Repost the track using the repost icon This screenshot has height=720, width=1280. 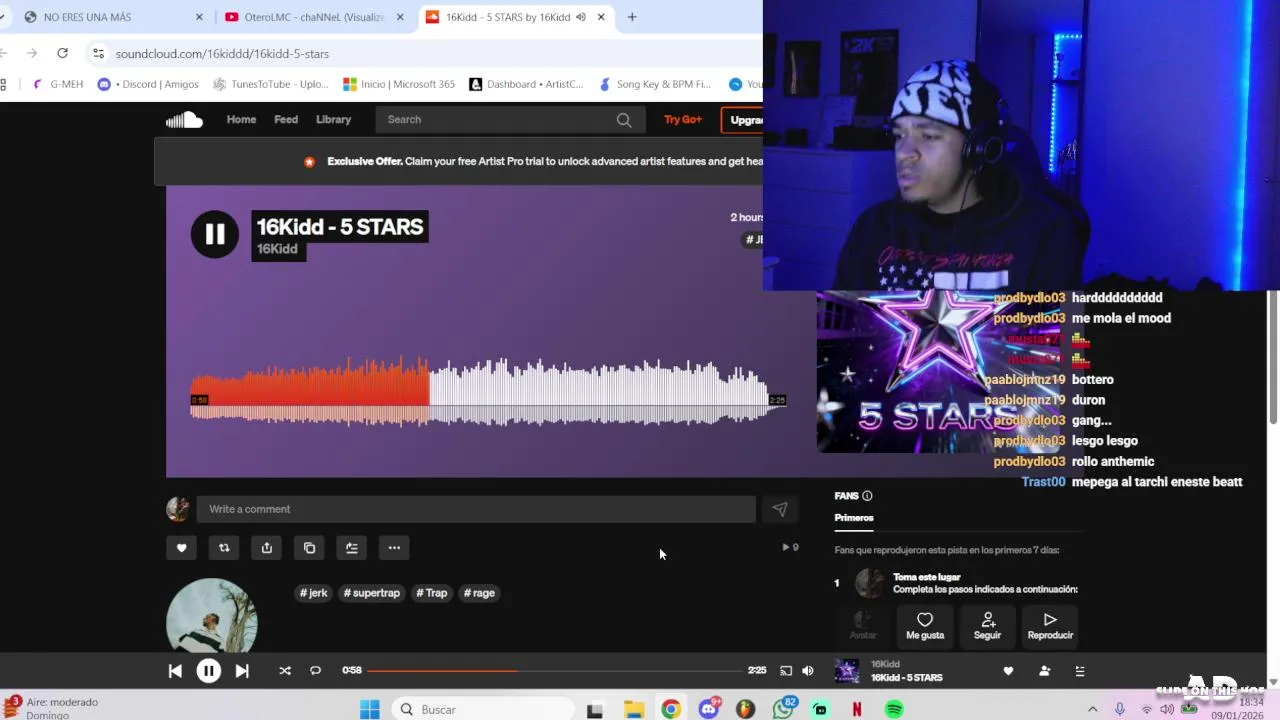click(x=224, y=548)
